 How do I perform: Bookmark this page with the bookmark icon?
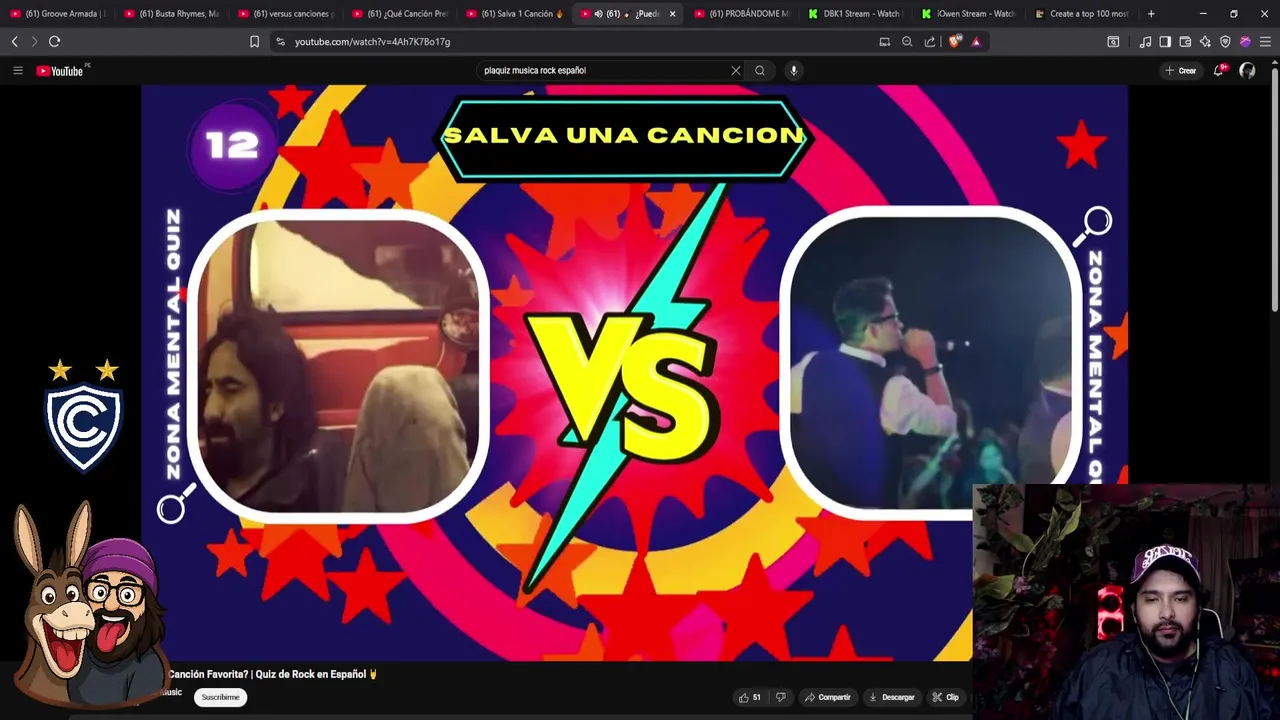coord(254,42)
